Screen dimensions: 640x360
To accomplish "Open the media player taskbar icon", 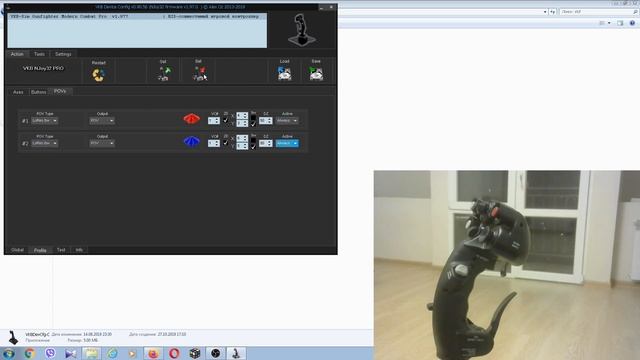I will tap(133, 353).
